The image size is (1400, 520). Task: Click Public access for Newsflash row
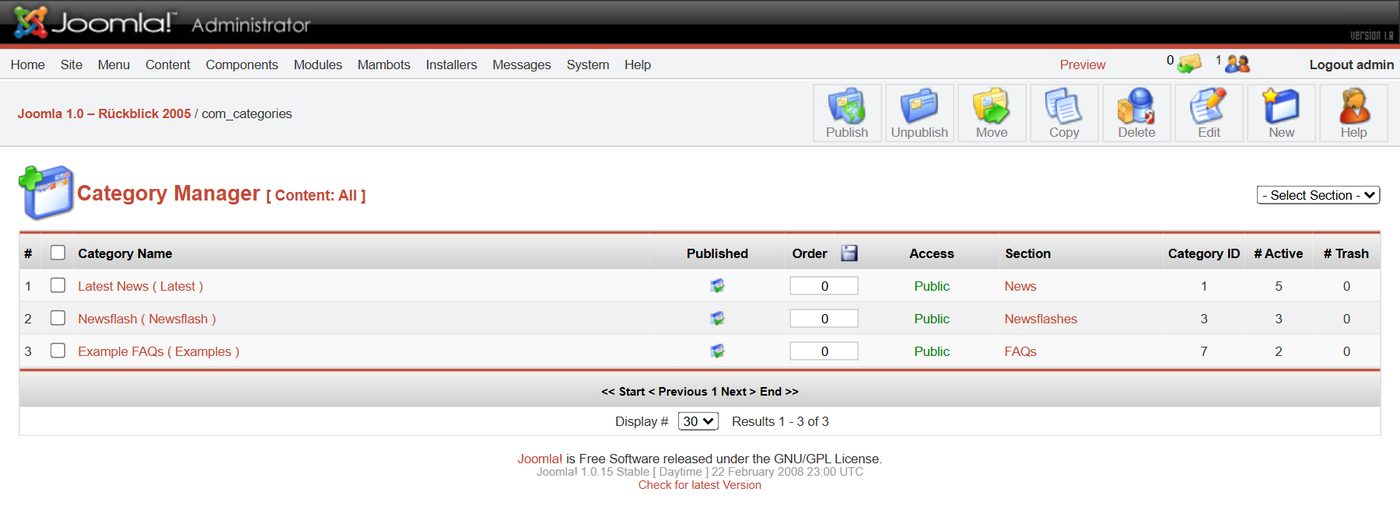(x=932, y=319)
